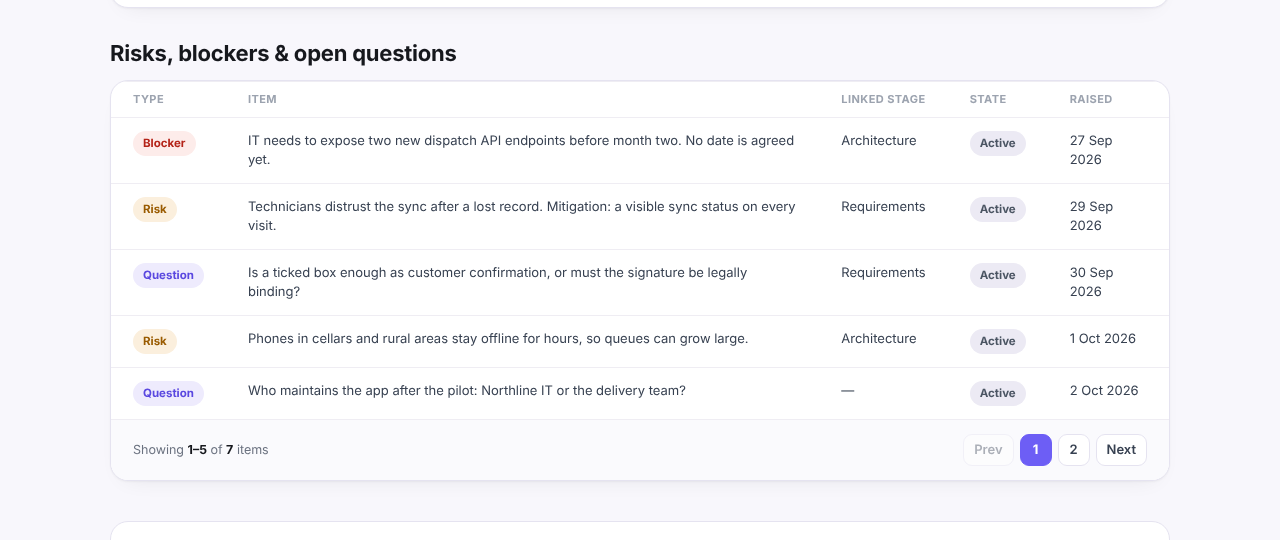1280x540 pixels.
Task: Click the Active state badge dated 27 Sep 2026
Action: pos(998,143)
